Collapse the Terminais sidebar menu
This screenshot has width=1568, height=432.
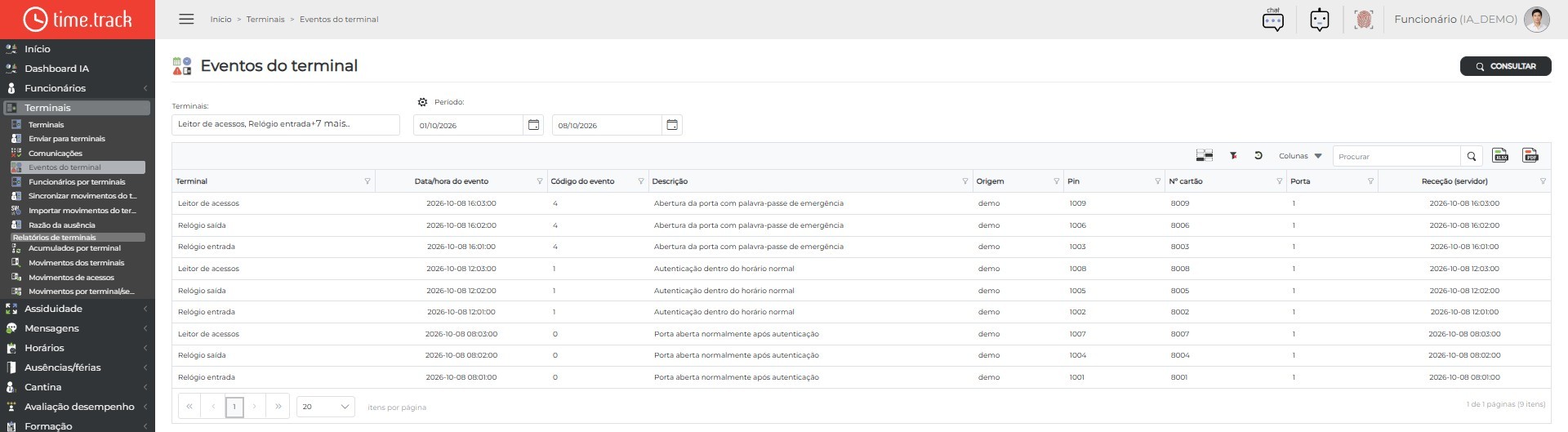(78, 108)
